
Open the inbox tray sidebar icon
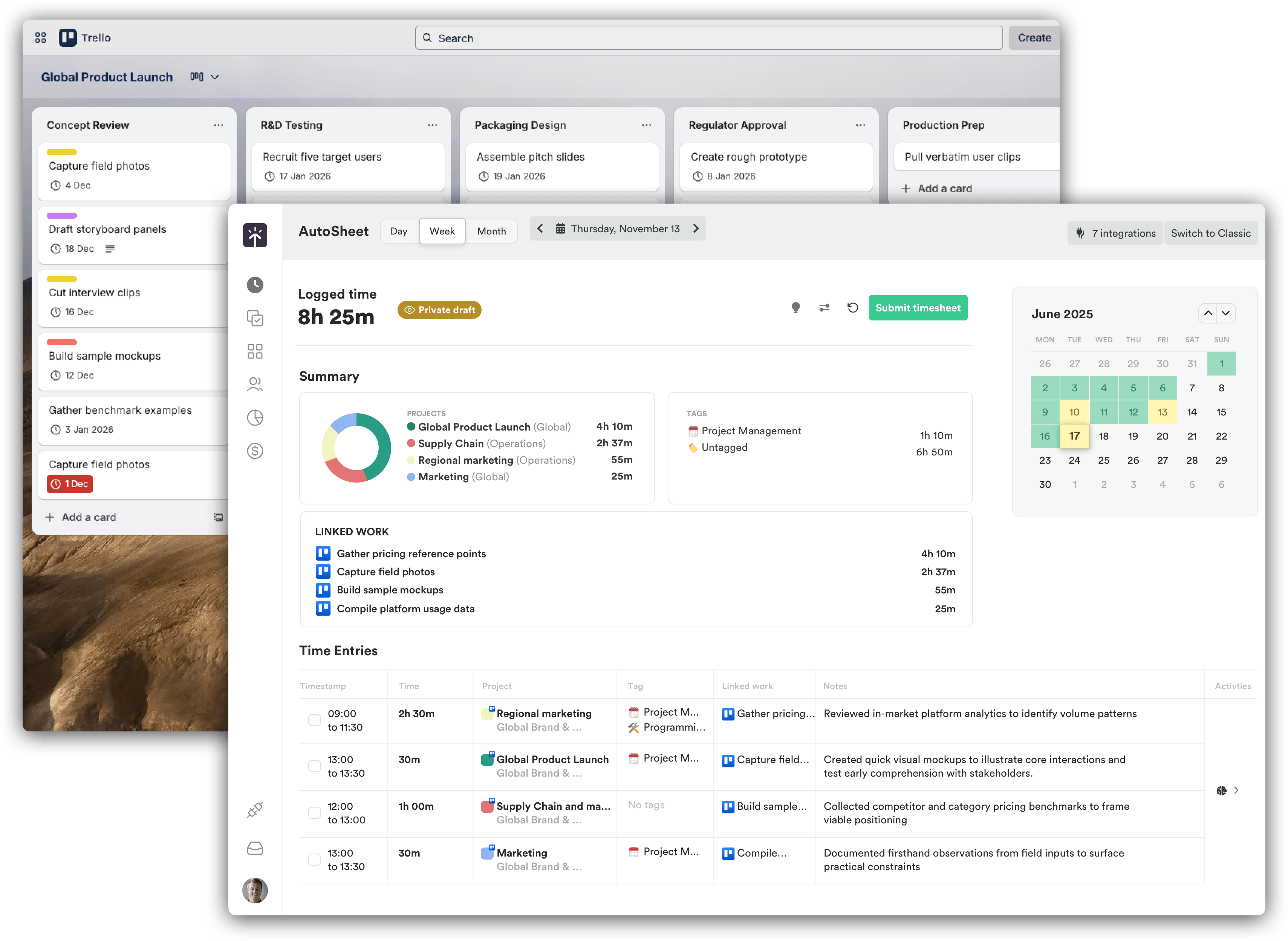(x=254, y=849)
